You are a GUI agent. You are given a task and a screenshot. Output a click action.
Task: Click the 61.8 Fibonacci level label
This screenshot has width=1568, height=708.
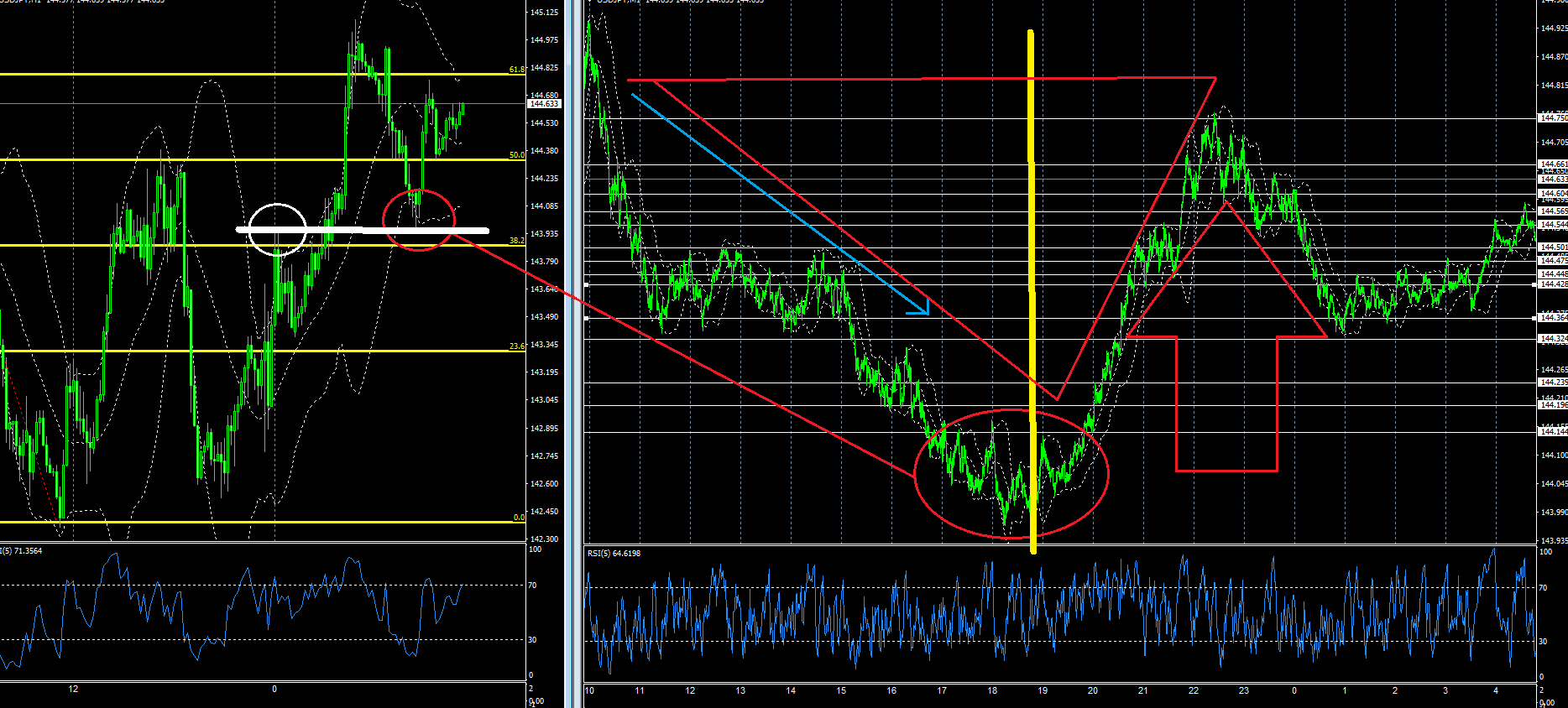[517, 70]
